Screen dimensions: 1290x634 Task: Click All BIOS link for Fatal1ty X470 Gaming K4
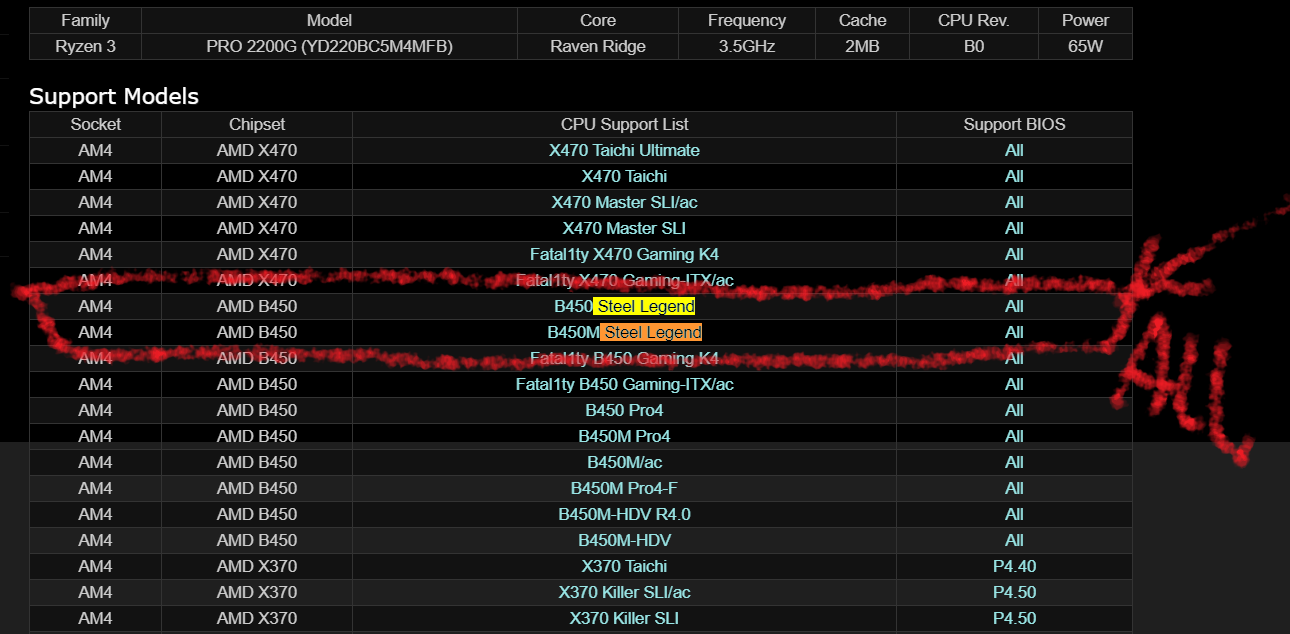(x=1014, y=254)
